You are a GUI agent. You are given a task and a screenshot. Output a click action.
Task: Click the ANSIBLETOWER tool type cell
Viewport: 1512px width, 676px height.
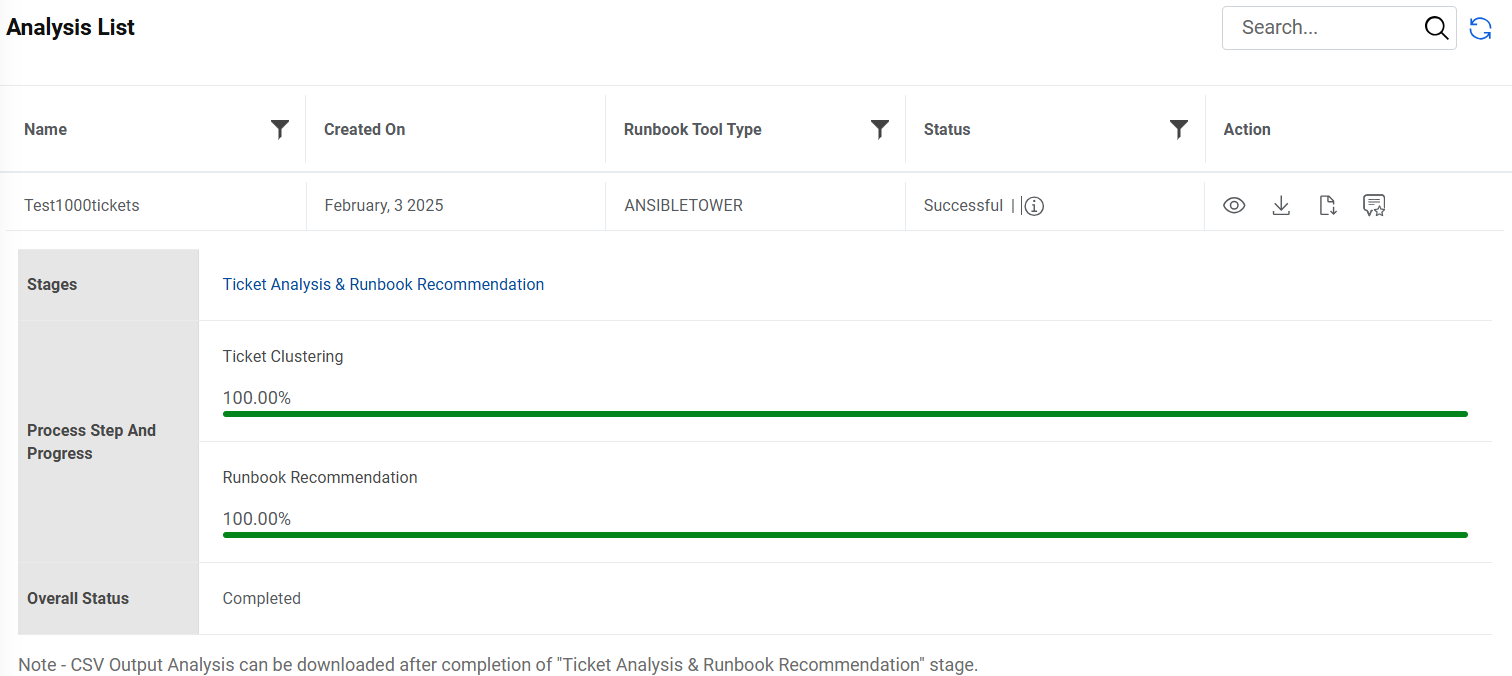coord(684,206)
